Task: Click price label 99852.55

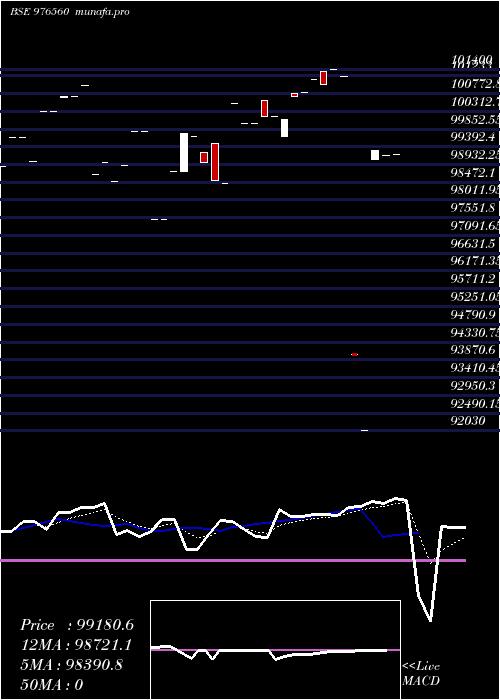Action: click(475, 120)
